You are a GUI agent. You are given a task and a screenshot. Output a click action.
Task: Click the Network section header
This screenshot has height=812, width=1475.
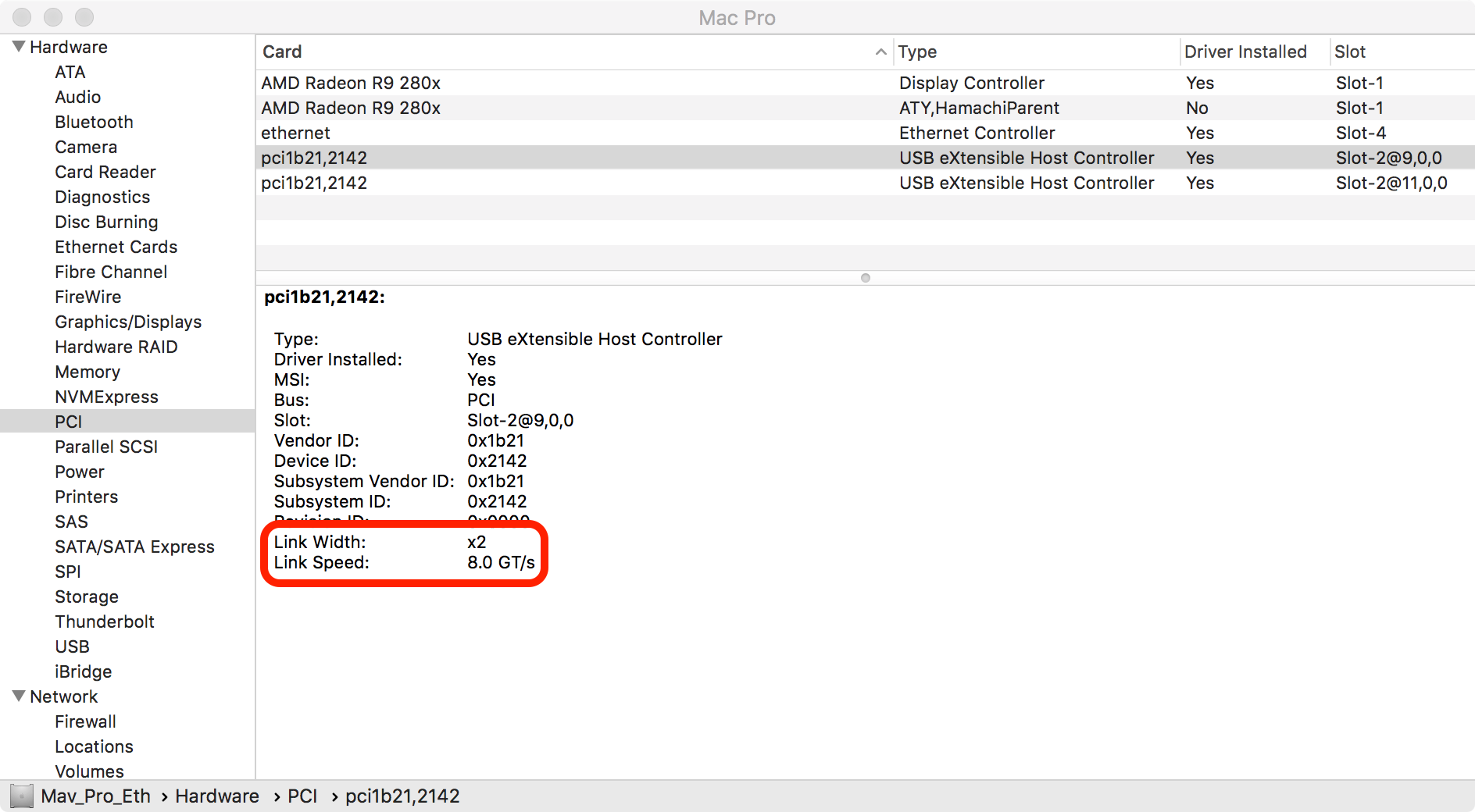(64, 696)
